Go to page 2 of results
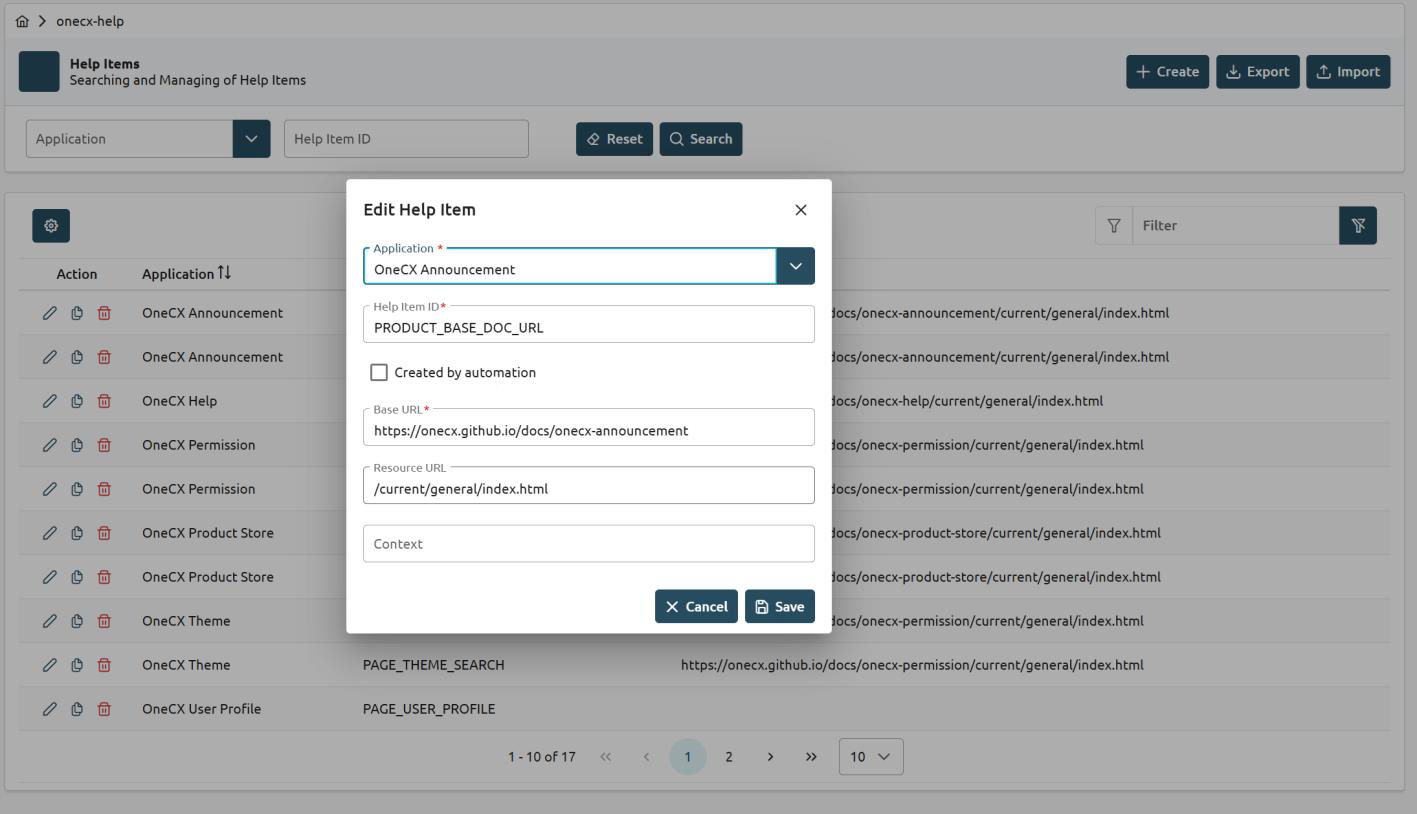 [x=728, y=757]
